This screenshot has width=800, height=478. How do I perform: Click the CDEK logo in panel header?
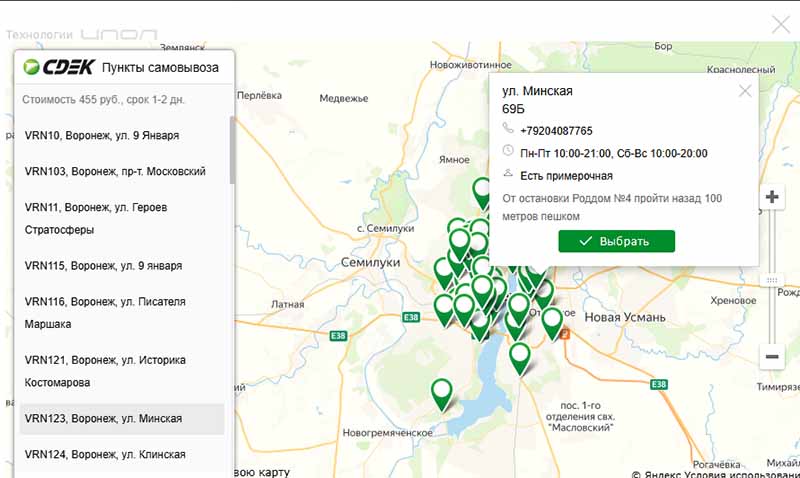pos(59,67)
